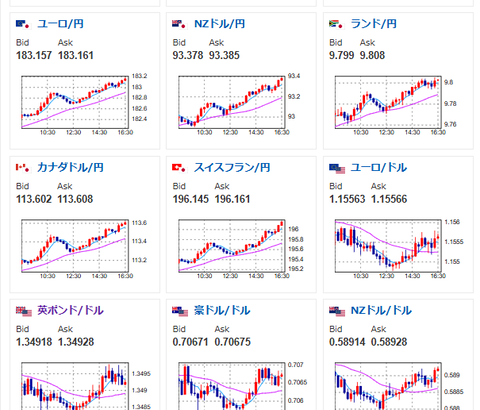Click the Rand/Yen South Africa flag icon
Image resolution: width=480 pixels, height=410 pixels.
pyautogui.click(x=337, y=24)
